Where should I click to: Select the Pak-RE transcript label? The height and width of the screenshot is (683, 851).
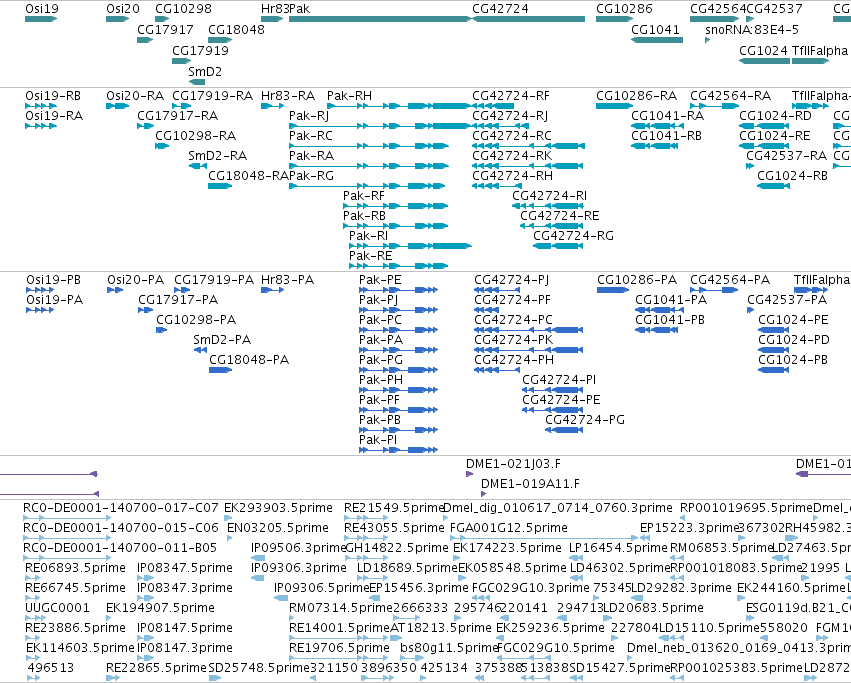[370, 256]
